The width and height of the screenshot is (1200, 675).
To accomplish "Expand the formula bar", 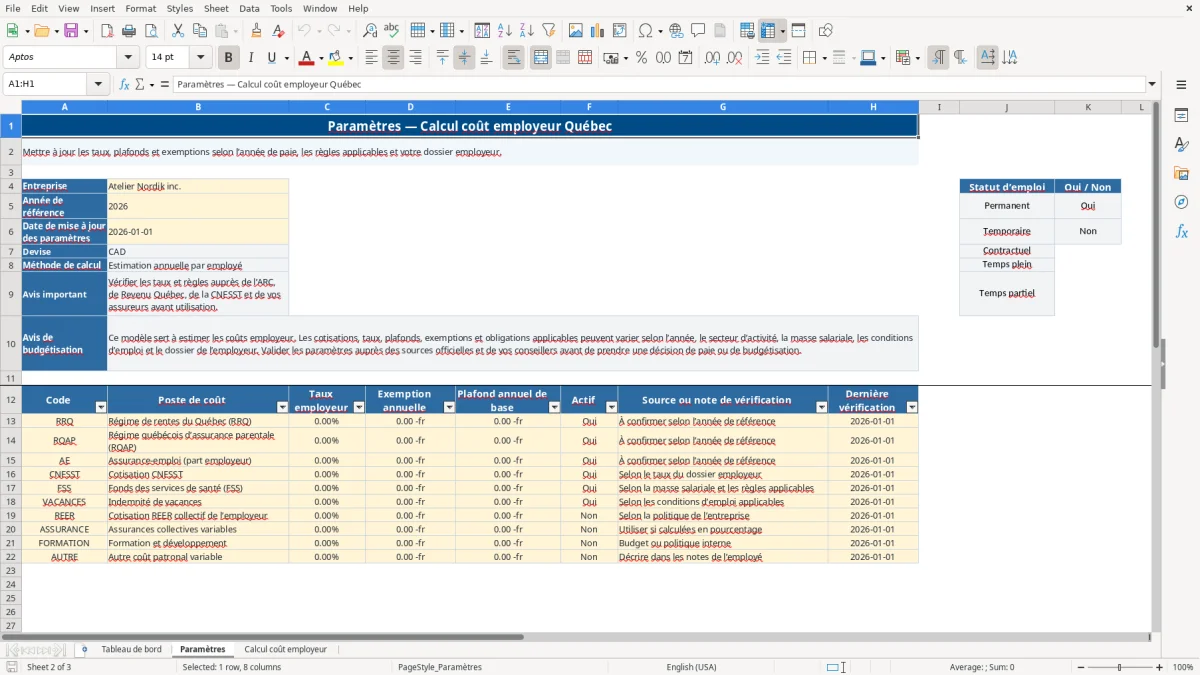I will [x=1152, y=84].
